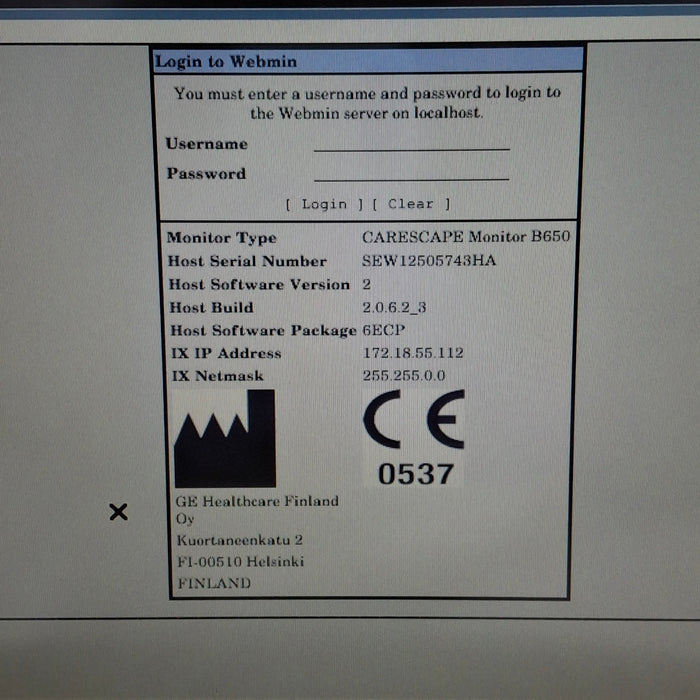This screenshot has width=700, height=700.
Task: Click the 'FINLAND' text
Action: (214, 583)
